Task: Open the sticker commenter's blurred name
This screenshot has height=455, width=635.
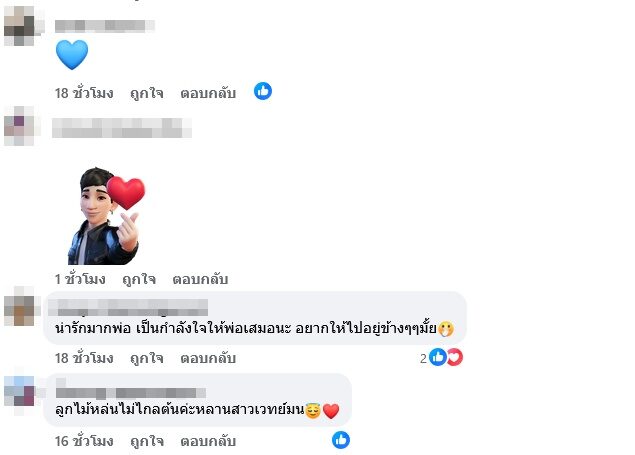Action: click(x=121, y=128)
